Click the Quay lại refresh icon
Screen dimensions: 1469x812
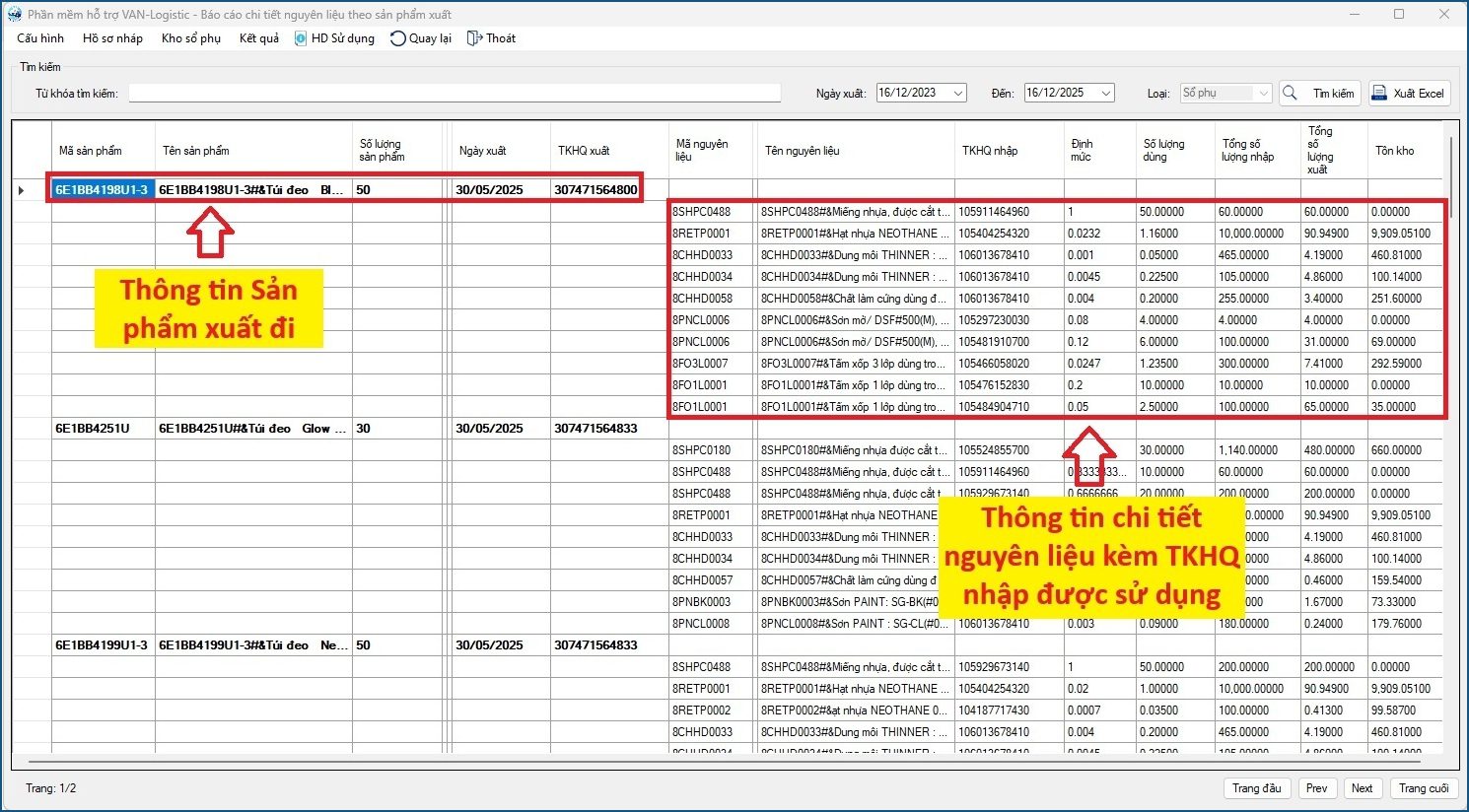pos(397,38)
